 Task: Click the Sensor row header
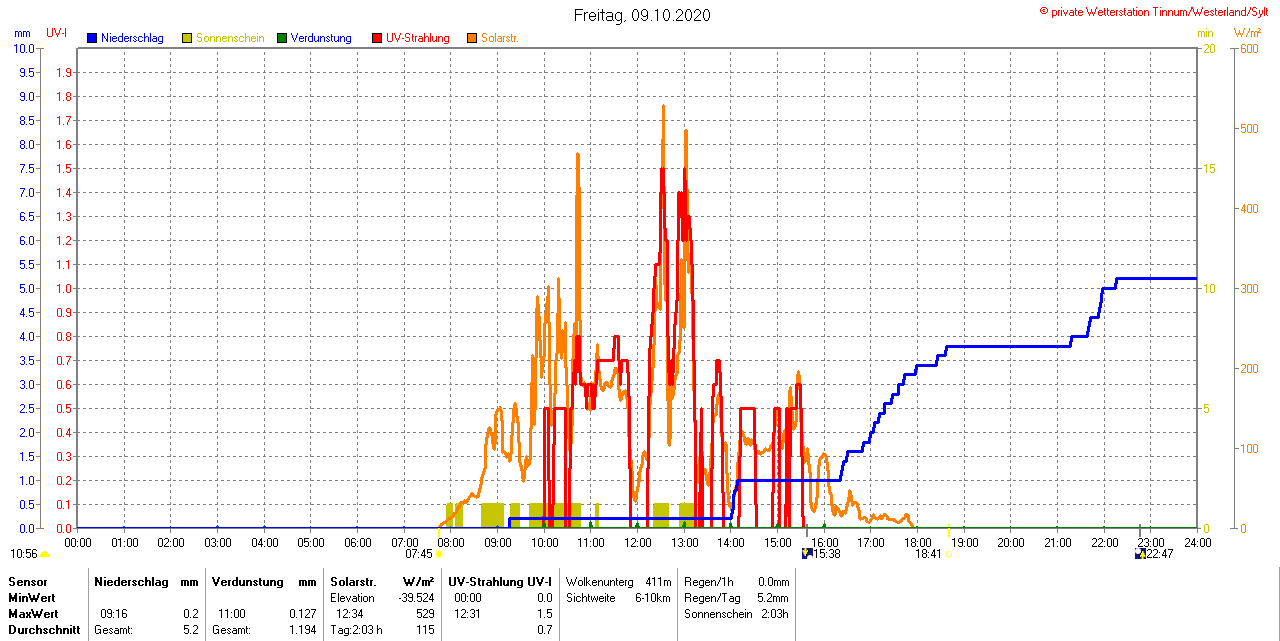pos(28,582)
